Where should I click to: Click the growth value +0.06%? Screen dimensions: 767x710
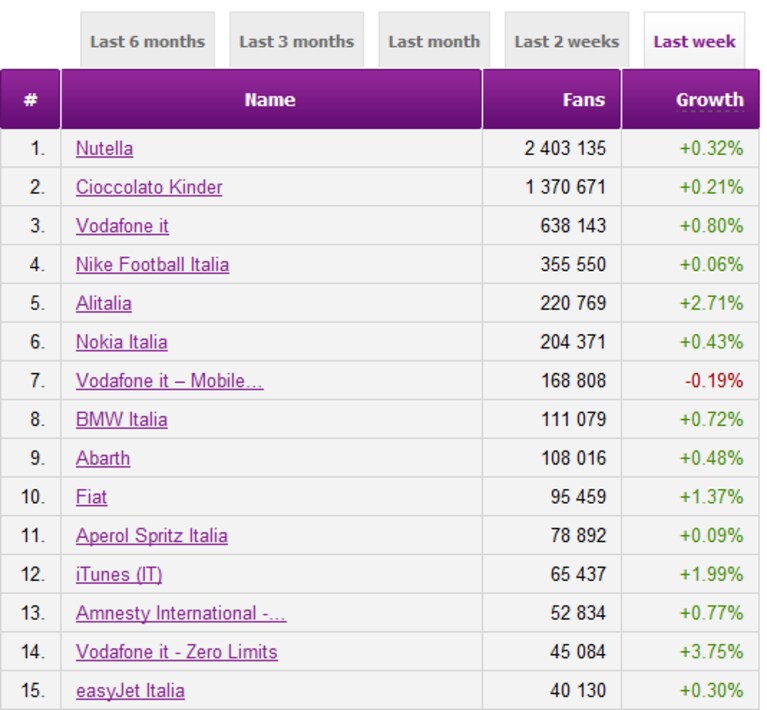click(x=711, y=264)
